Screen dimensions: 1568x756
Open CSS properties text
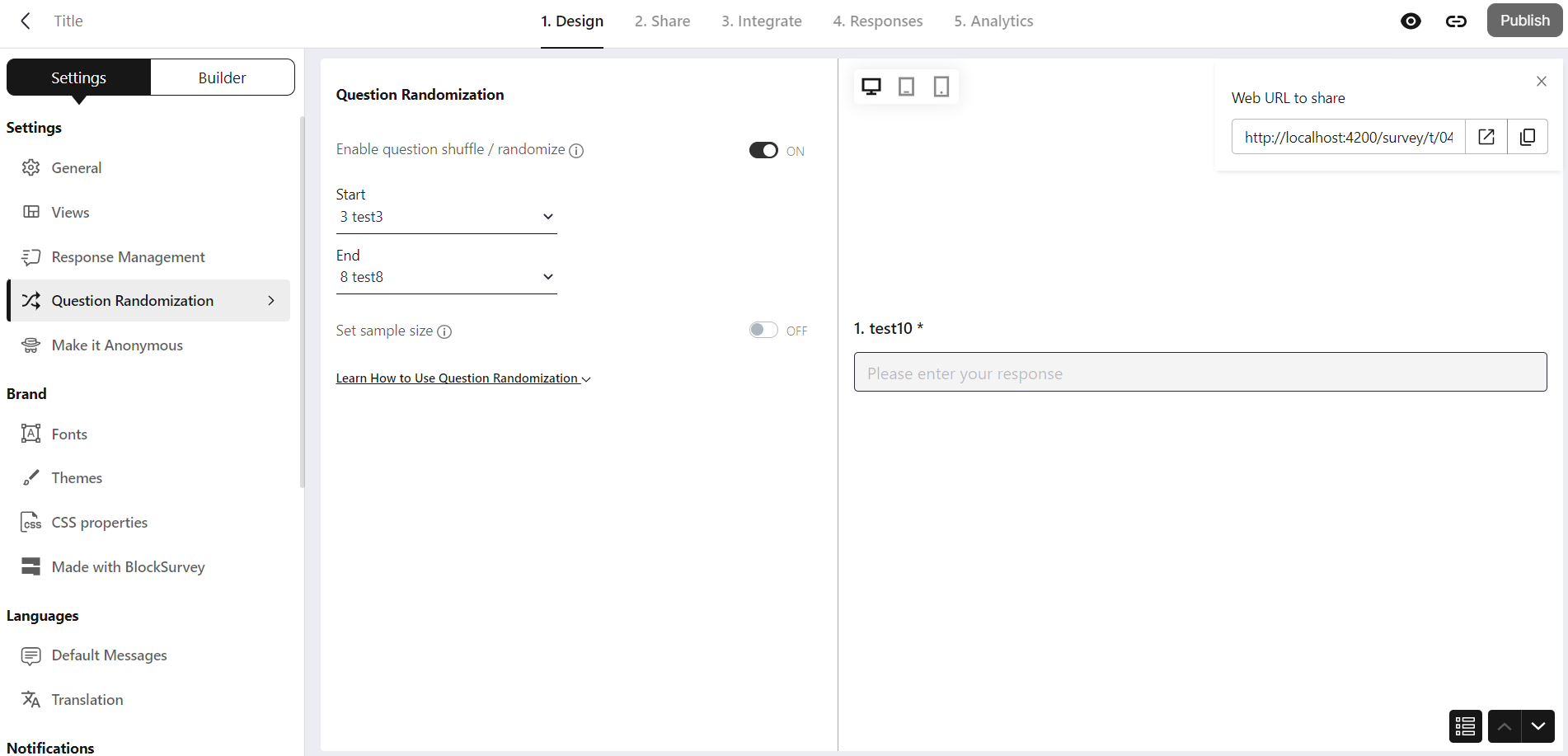[x=100, y=523]
